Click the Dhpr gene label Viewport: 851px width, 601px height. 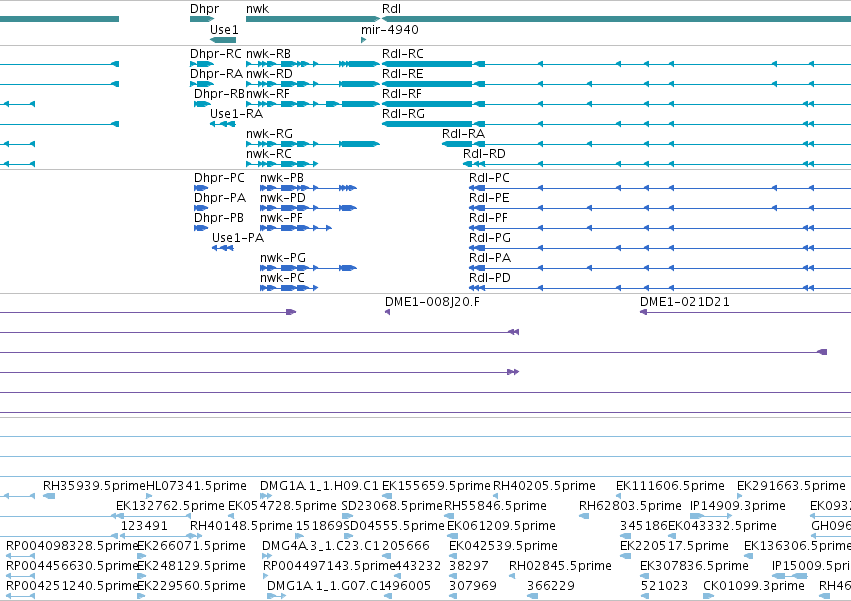(205, 9)
